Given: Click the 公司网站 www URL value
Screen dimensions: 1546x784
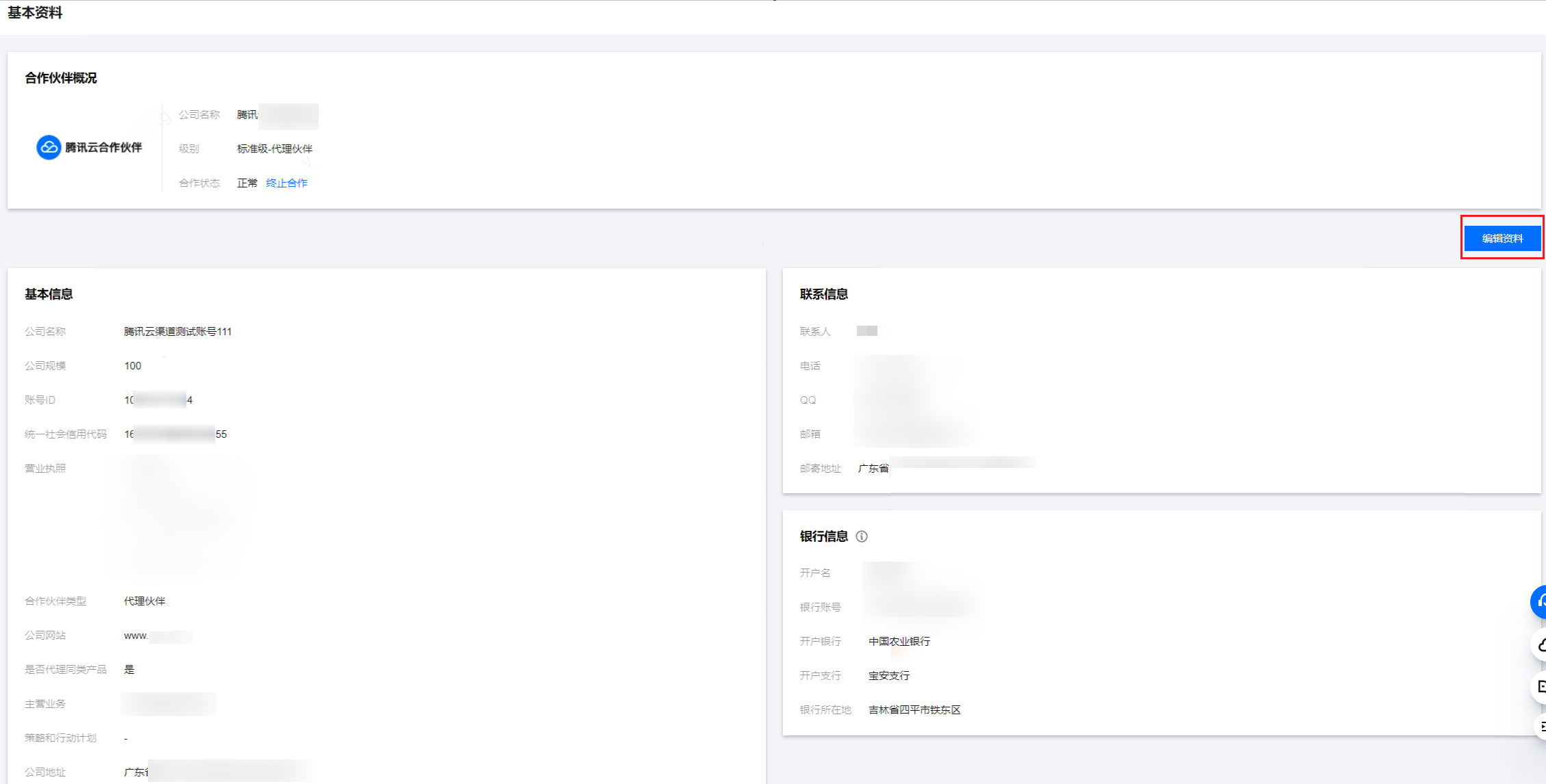Looking at the screenshot, I should (x=157, y=636).
